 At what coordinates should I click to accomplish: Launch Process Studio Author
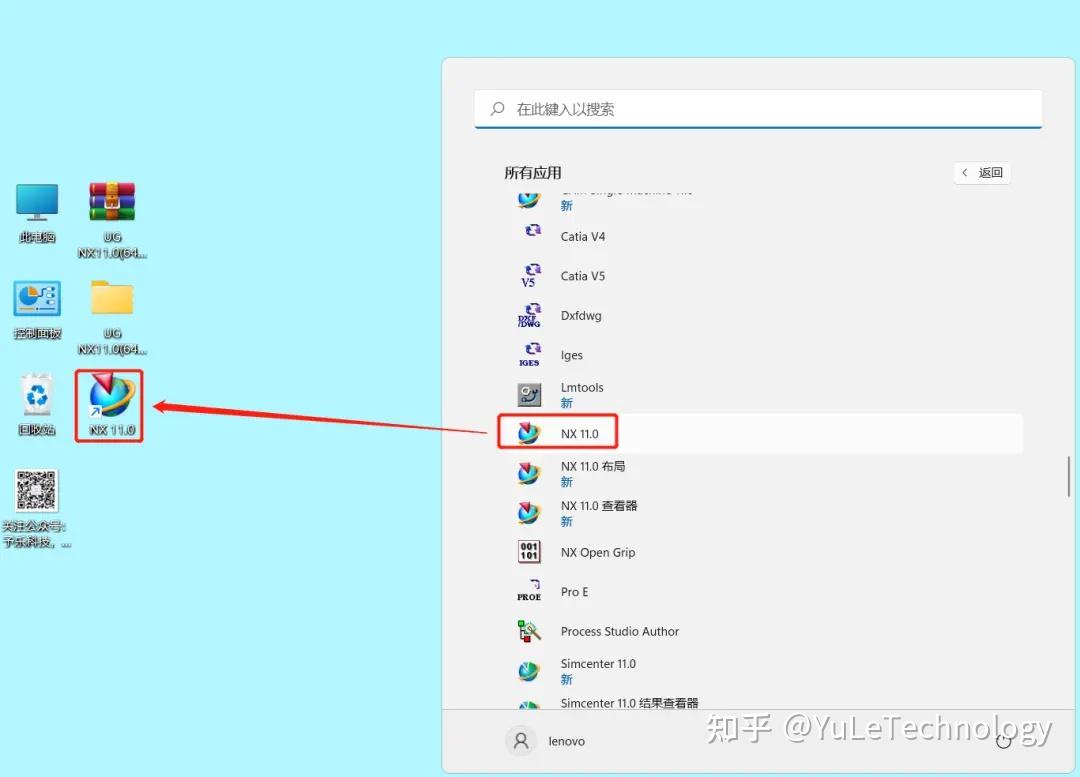click(620, 631)
